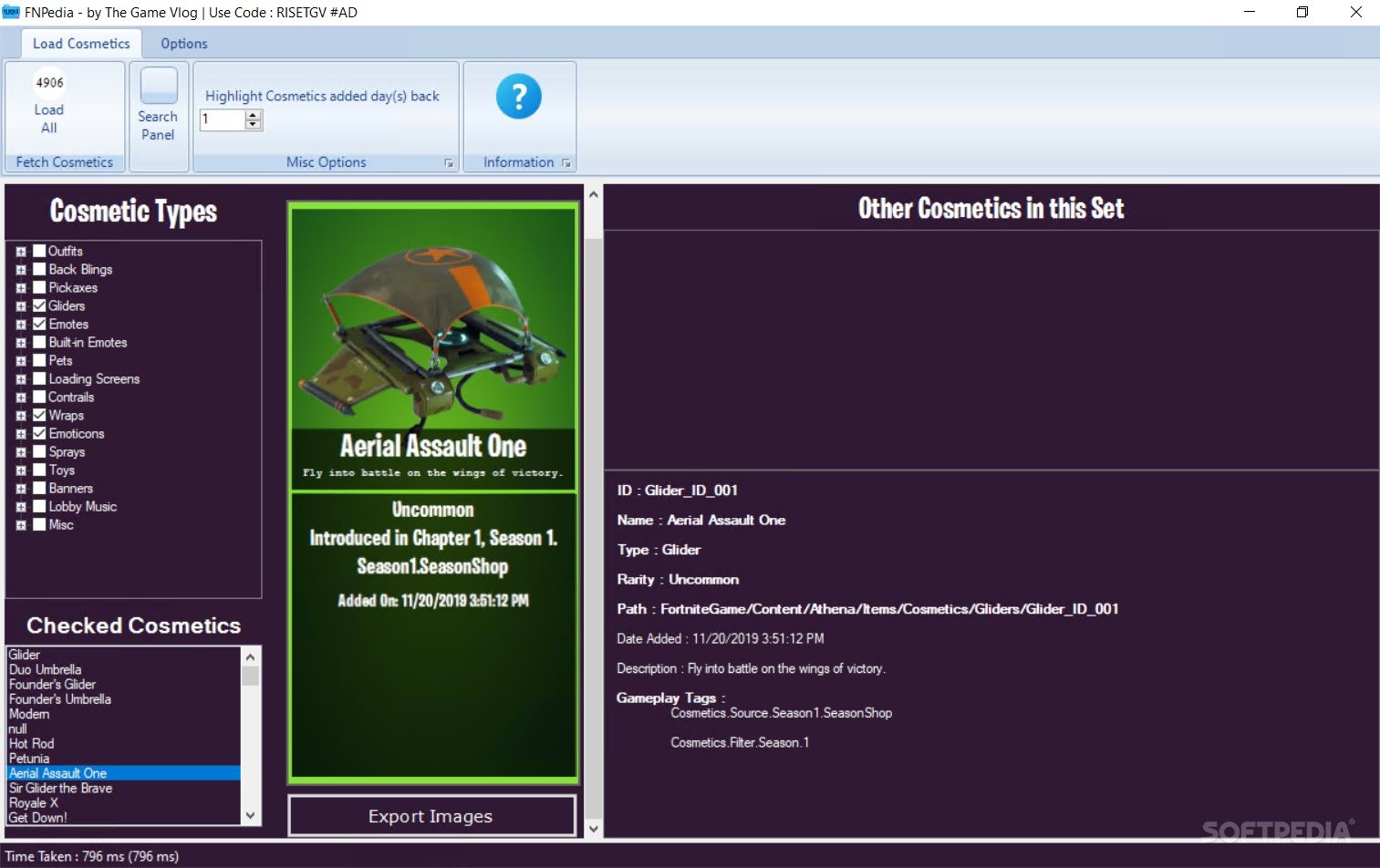The height and width of the screenshot is (868, 1380).
Task: Select Founder's Umbrella in the list
Action: [x=124, y=698]
